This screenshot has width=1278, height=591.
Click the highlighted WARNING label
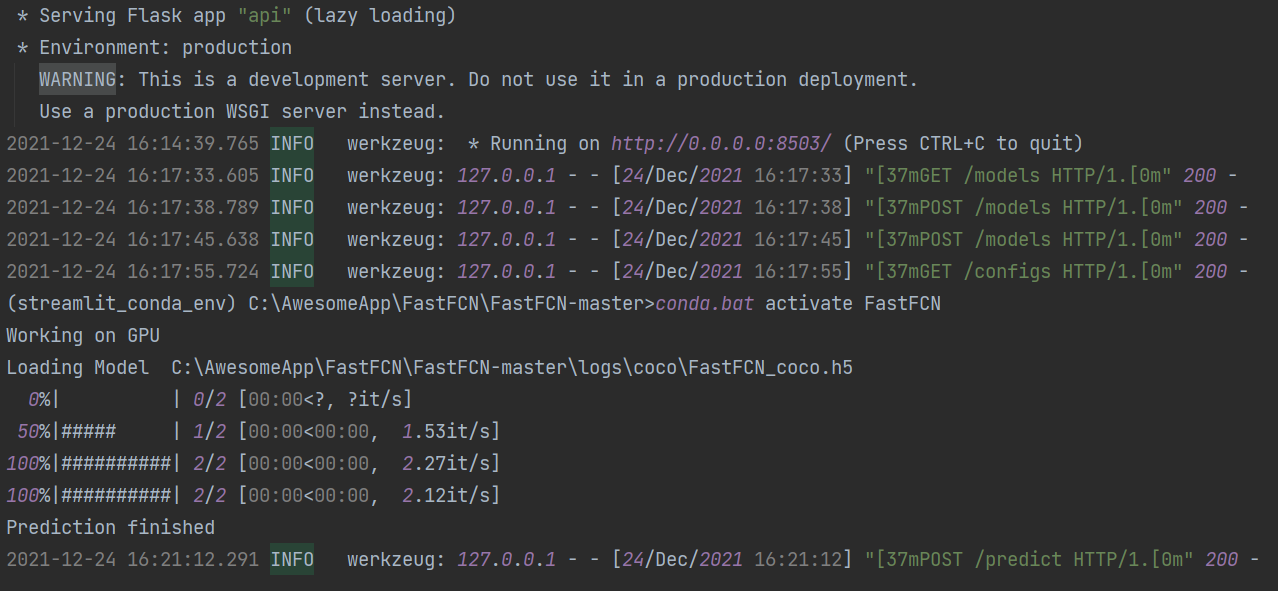[x=77, y=80]
